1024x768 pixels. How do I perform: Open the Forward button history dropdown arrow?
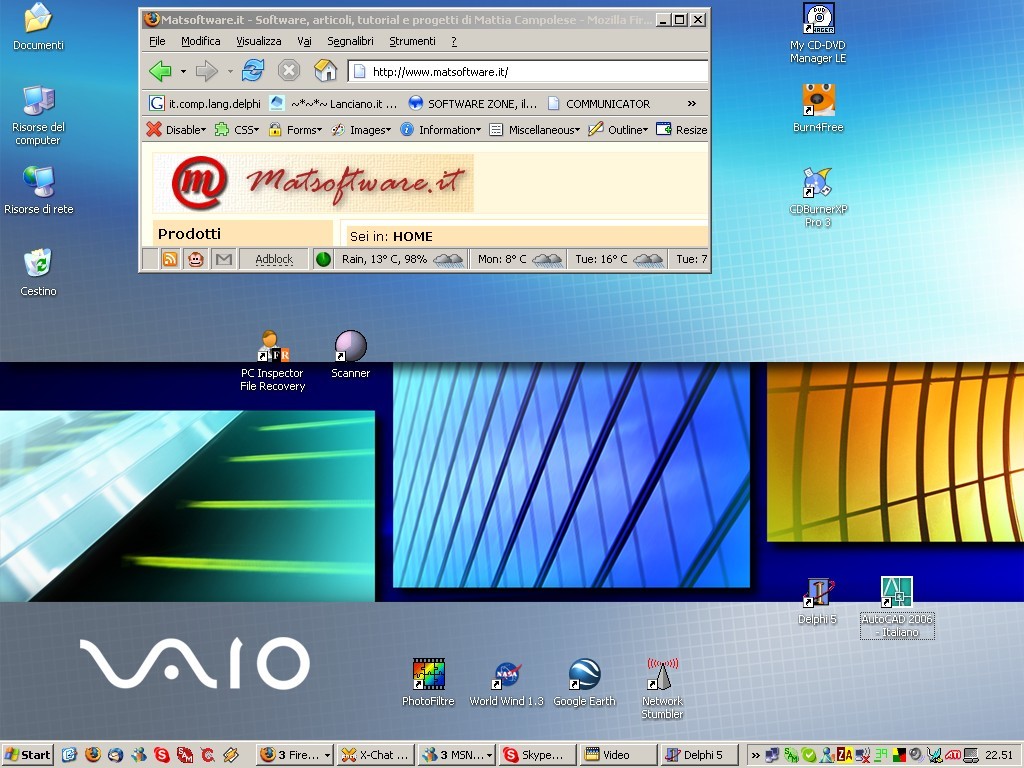pos(230,71)
